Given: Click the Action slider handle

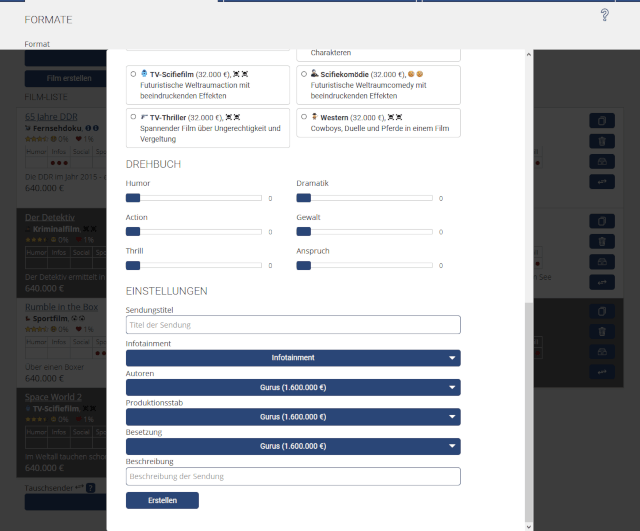Looking at the screenshot, I should (133, 232).
